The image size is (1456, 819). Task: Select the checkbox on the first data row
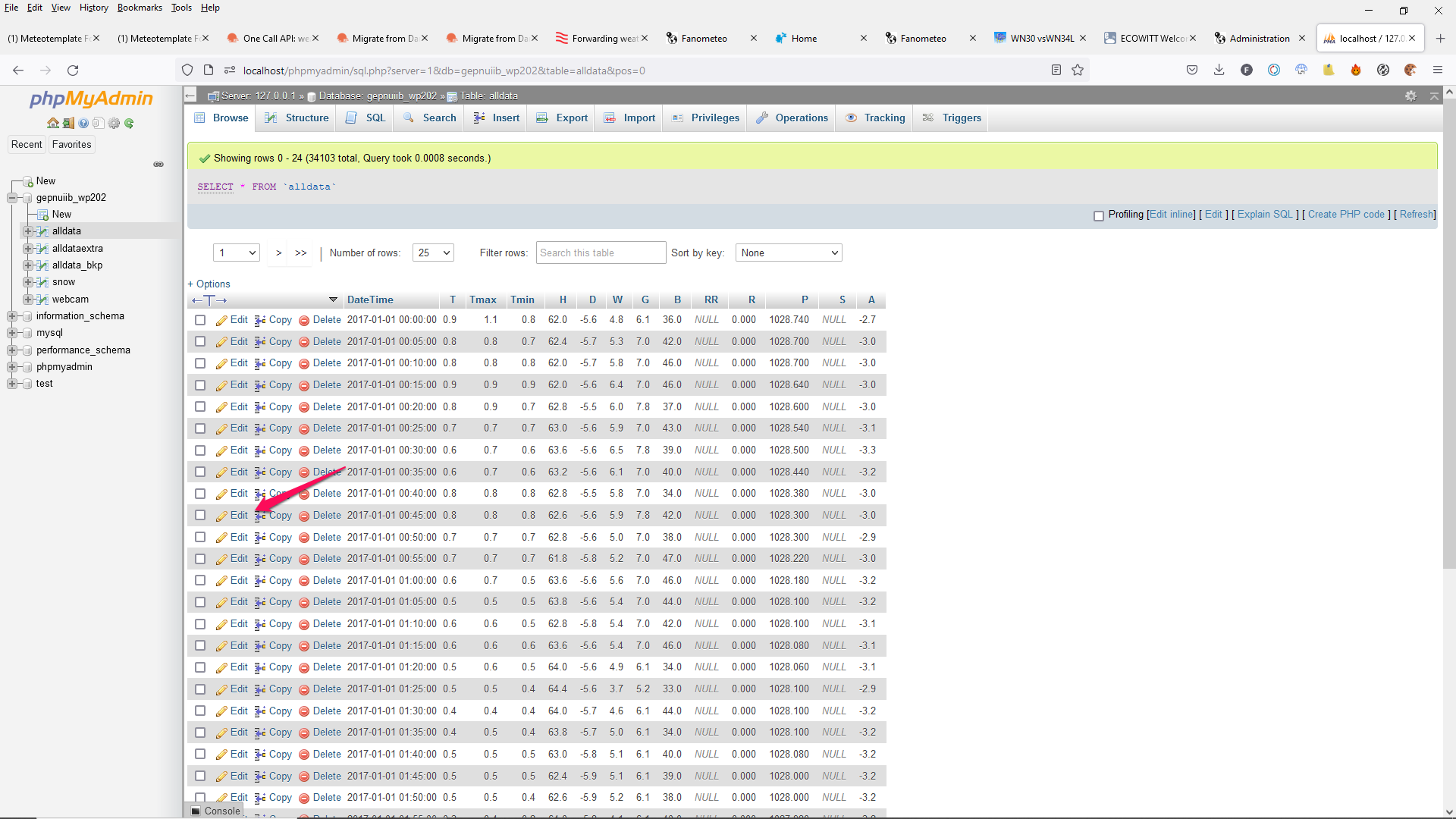(x=200, y=319)
